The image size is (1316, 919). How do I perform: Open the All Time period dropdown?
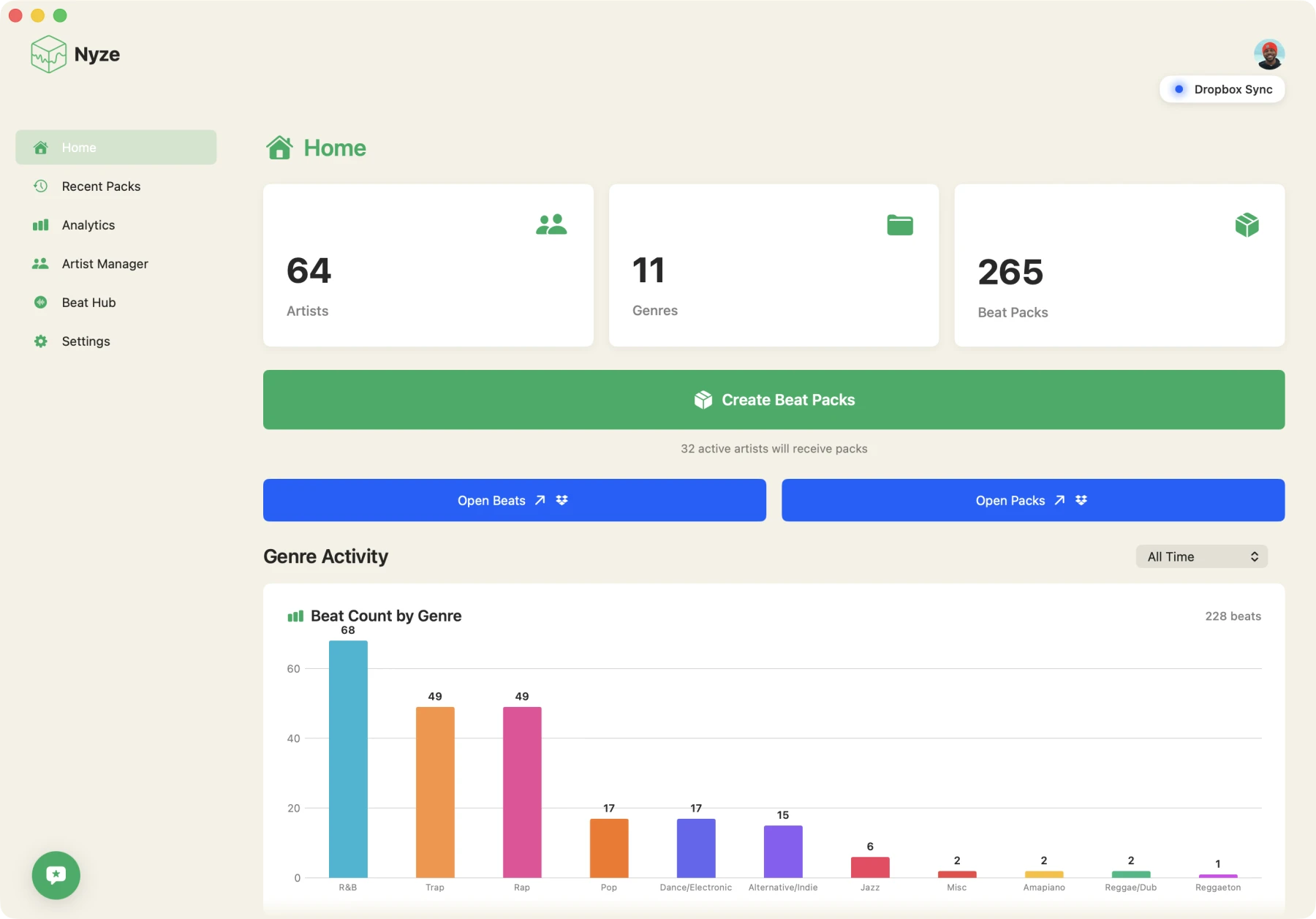pyautogui.click(x=1202, y=556)
